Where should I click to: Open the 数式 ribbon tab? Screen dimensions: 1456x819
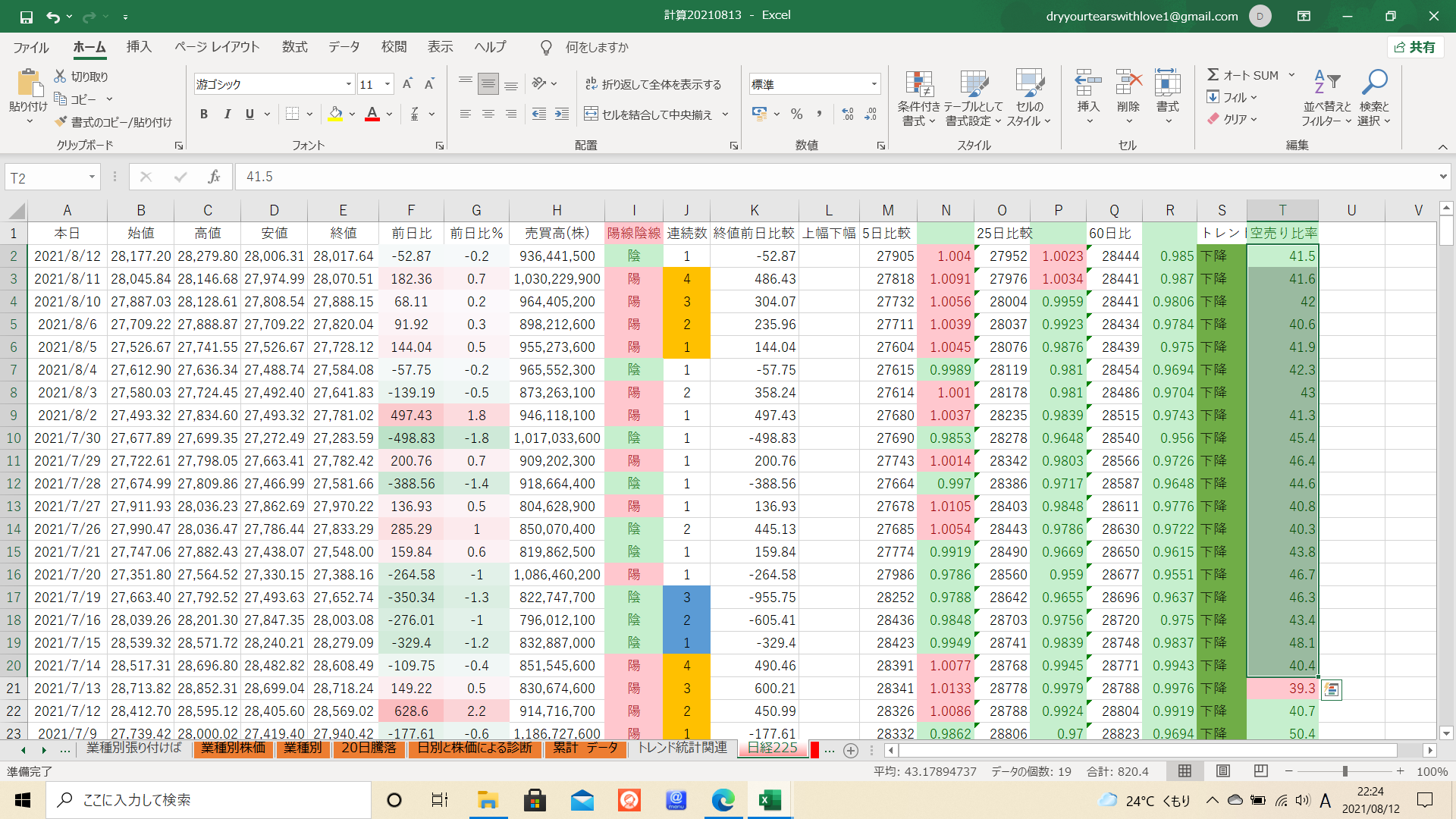294,47
